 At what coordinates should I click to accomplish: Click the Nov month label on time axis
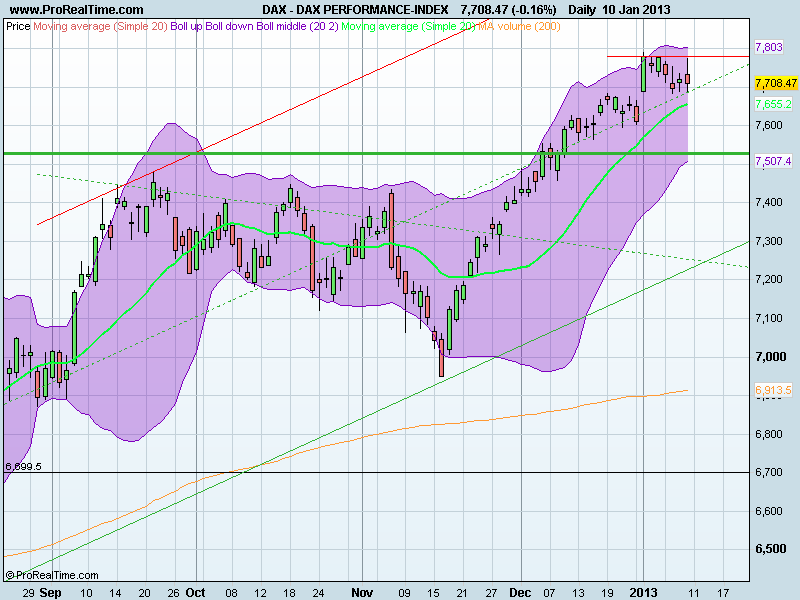click(362, 593)
